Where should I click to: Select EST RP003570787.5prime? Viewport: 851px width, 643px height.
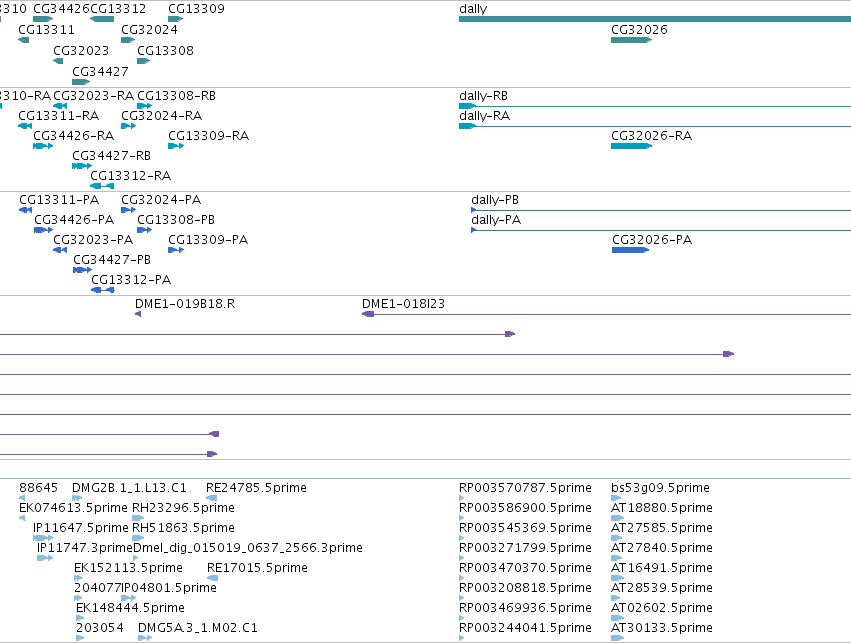pyautogui.click(x=461, y=498)
